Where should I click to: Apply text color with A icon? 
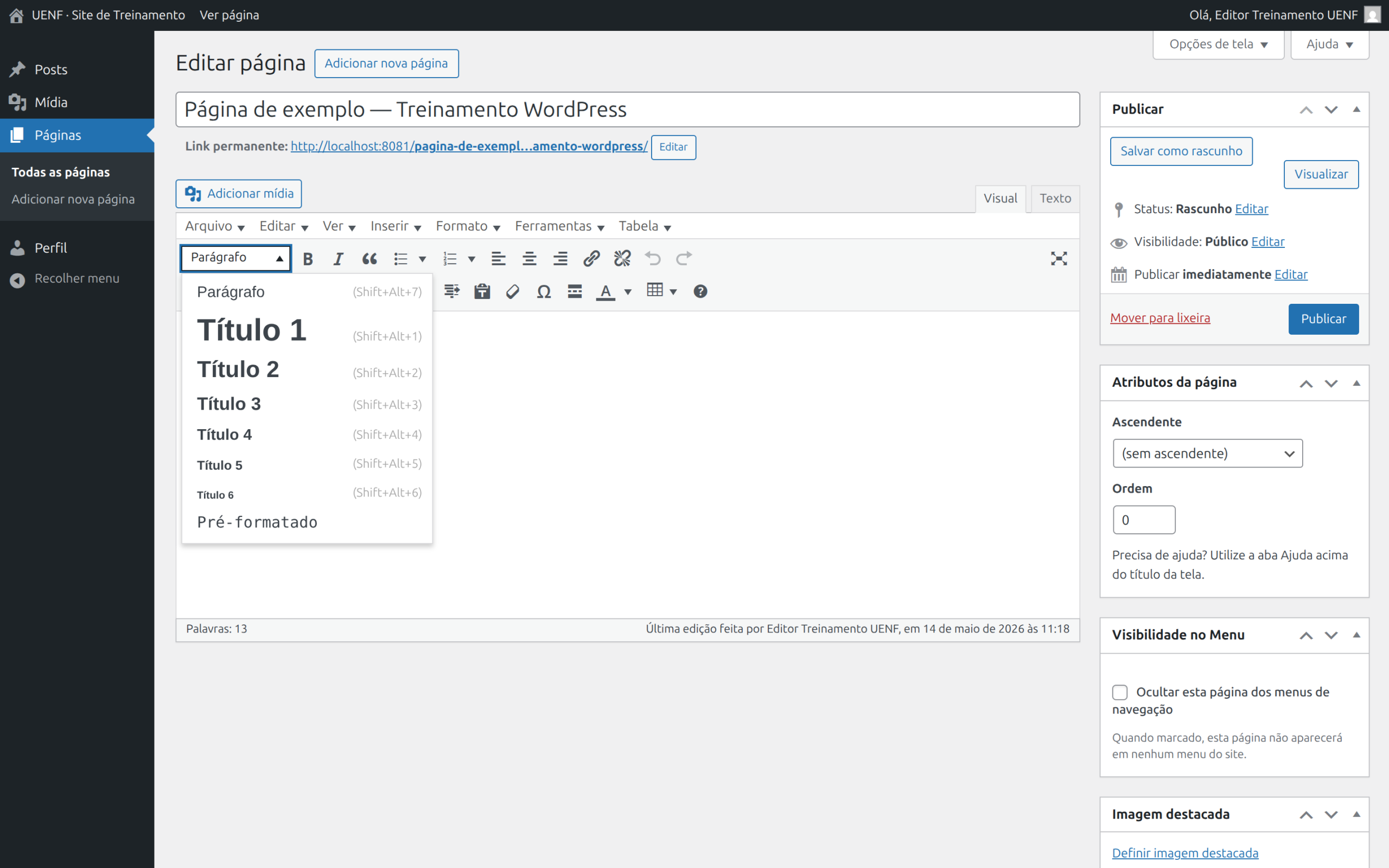point(606,292)
